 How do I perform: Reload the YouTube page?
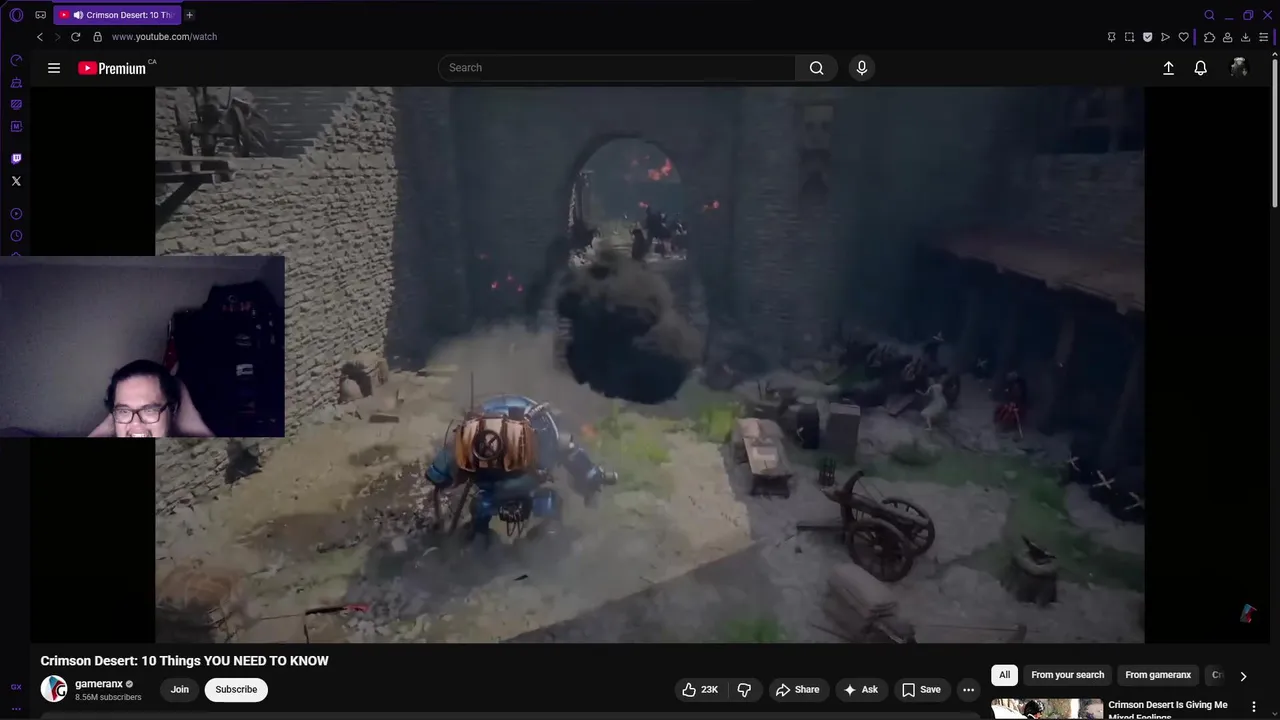coord(75,37)
